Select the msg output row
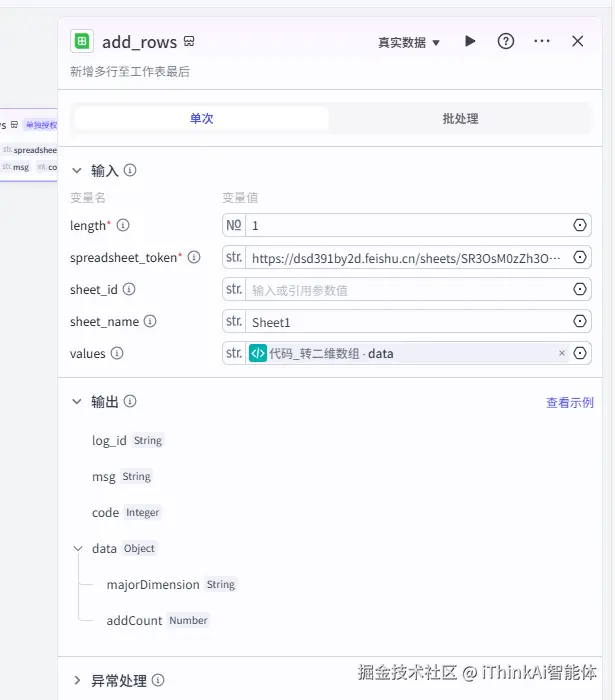The width and height of the screenshot is (615, 700). click(x=122, y=477)
